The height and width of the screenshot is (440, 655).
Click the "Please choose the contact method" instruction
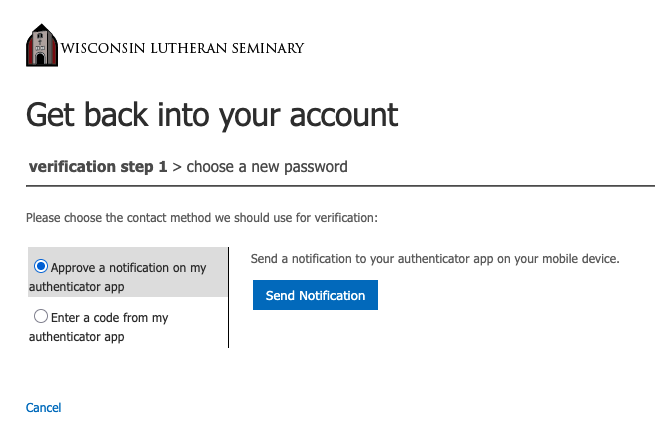click(201, 217)
